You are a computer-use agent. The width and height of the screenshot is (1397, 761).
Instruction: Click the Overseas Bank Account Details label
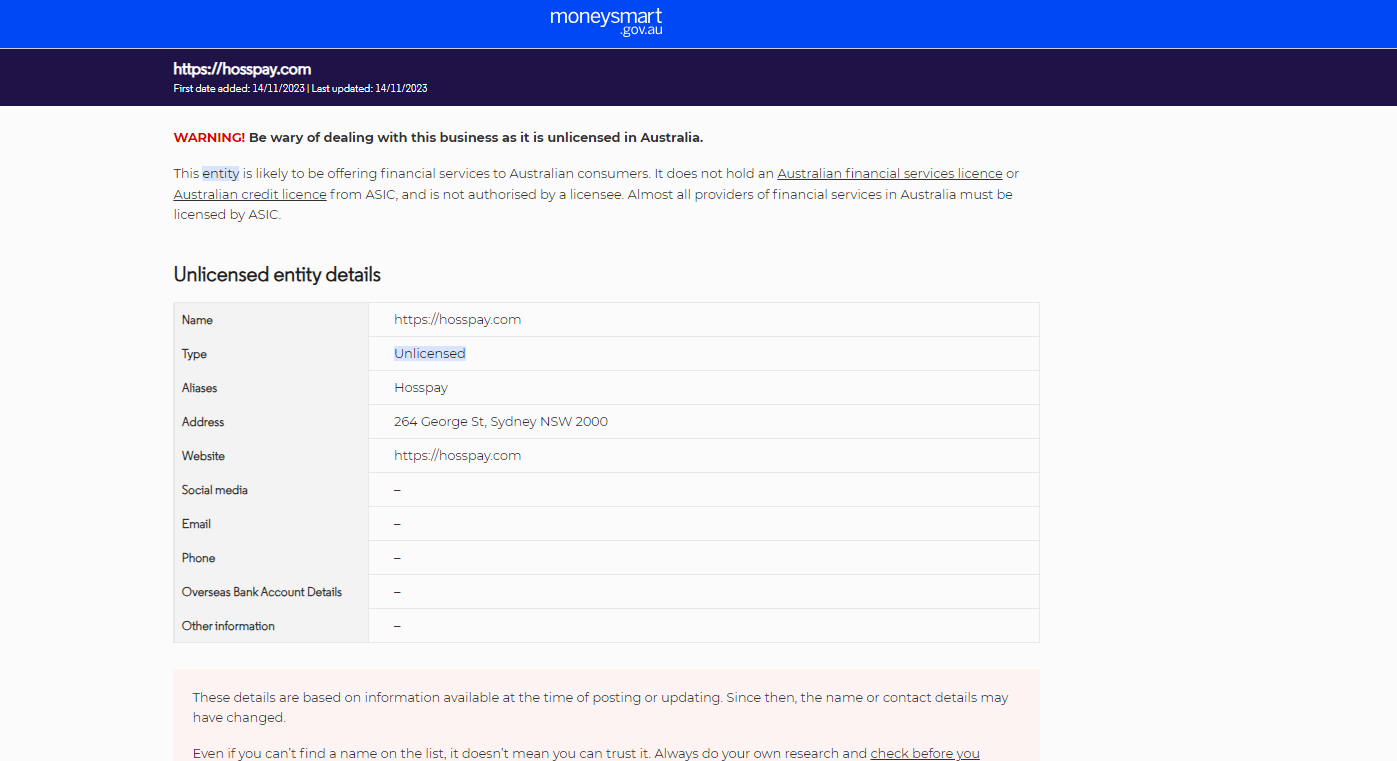pyautogui.click(x=262, y=592)
